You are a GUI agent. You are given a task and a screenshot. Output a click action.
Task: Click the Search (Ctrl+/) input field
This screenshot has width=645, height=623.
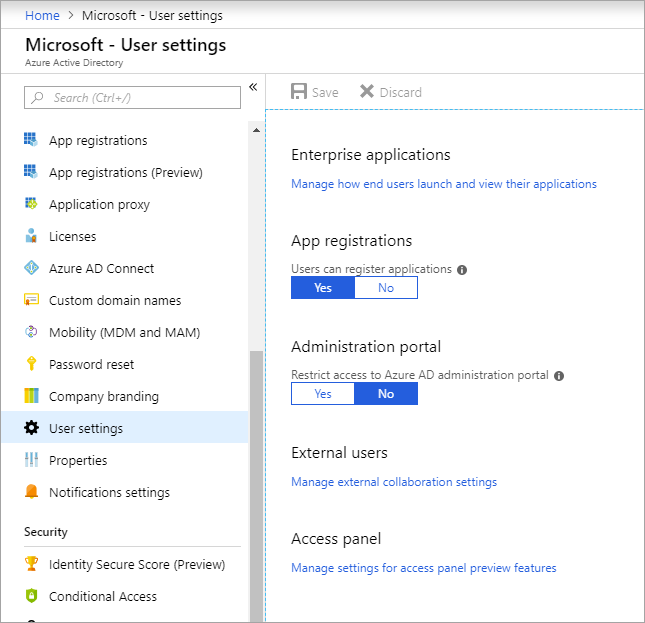tap(132, 97)
